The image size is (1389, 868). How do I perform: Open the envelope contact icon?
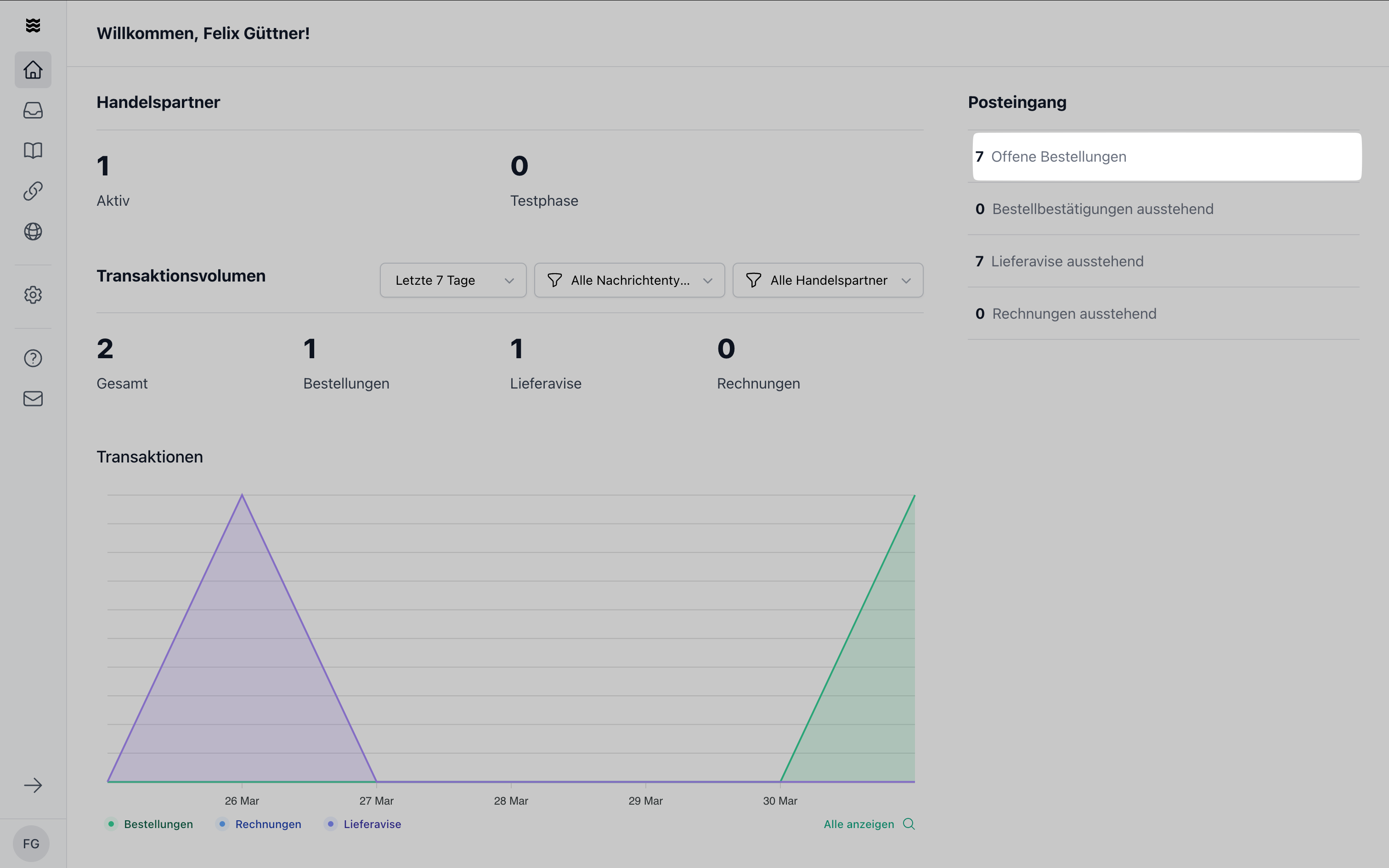tap(33, 399)
